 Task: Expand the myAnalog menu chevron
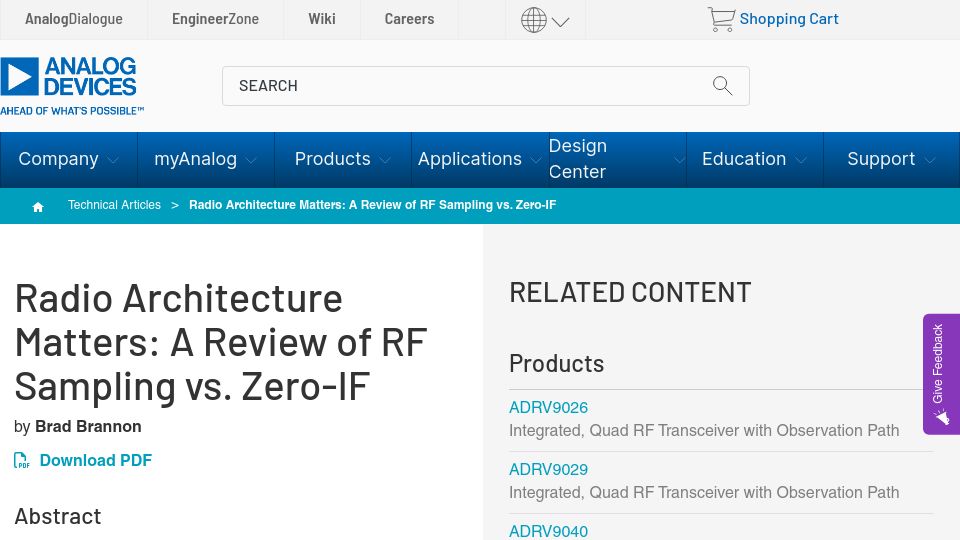250,160
